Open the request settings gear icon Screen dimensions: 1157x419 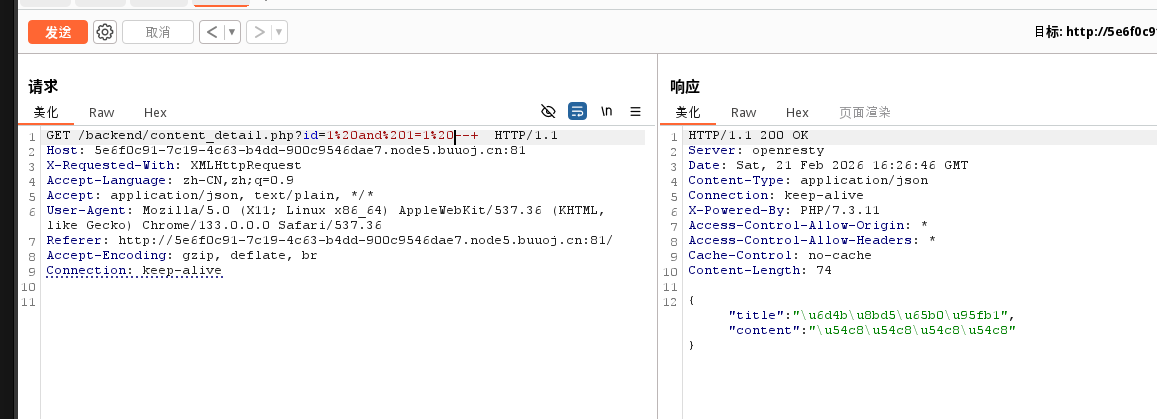tap(106, 32)
